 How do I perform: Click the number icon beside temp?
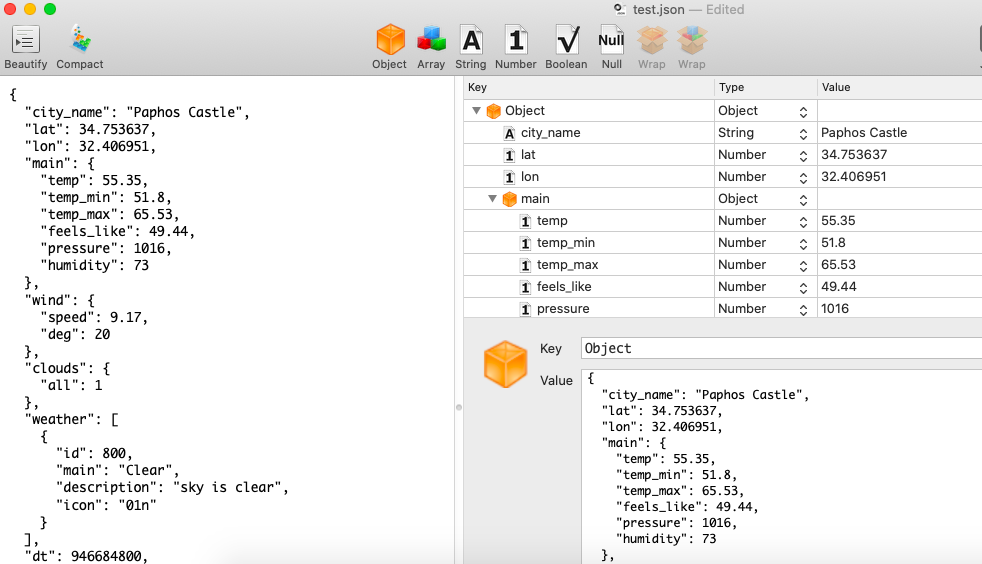pos(525,221)
